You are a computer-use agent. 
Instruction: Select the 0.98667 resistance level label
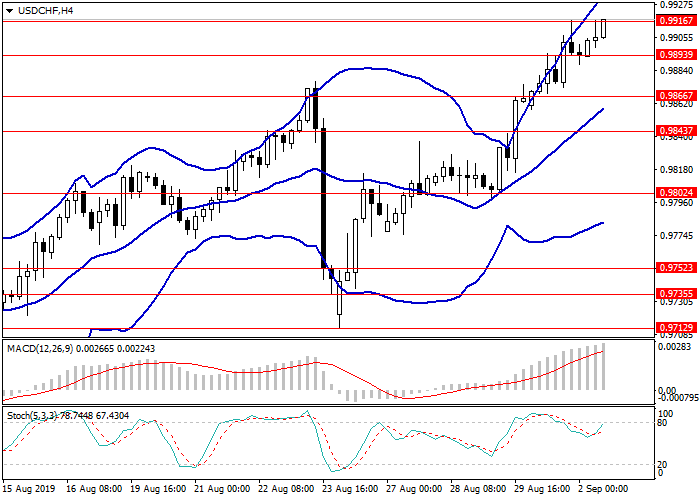coord(670,96)
